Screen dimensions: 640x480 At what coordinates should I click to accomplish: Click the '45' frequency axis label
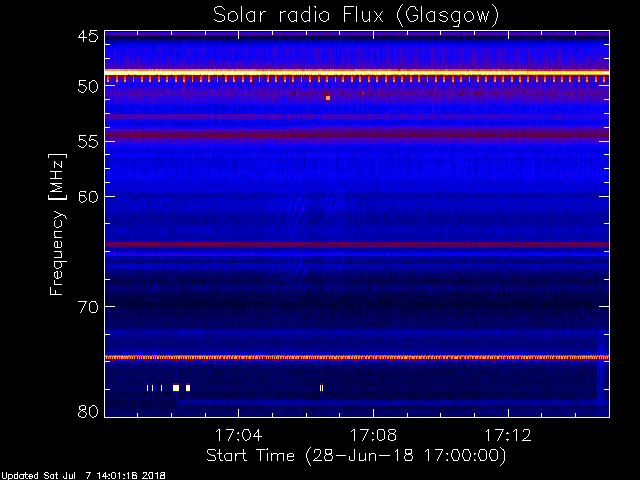coord(88,36)
